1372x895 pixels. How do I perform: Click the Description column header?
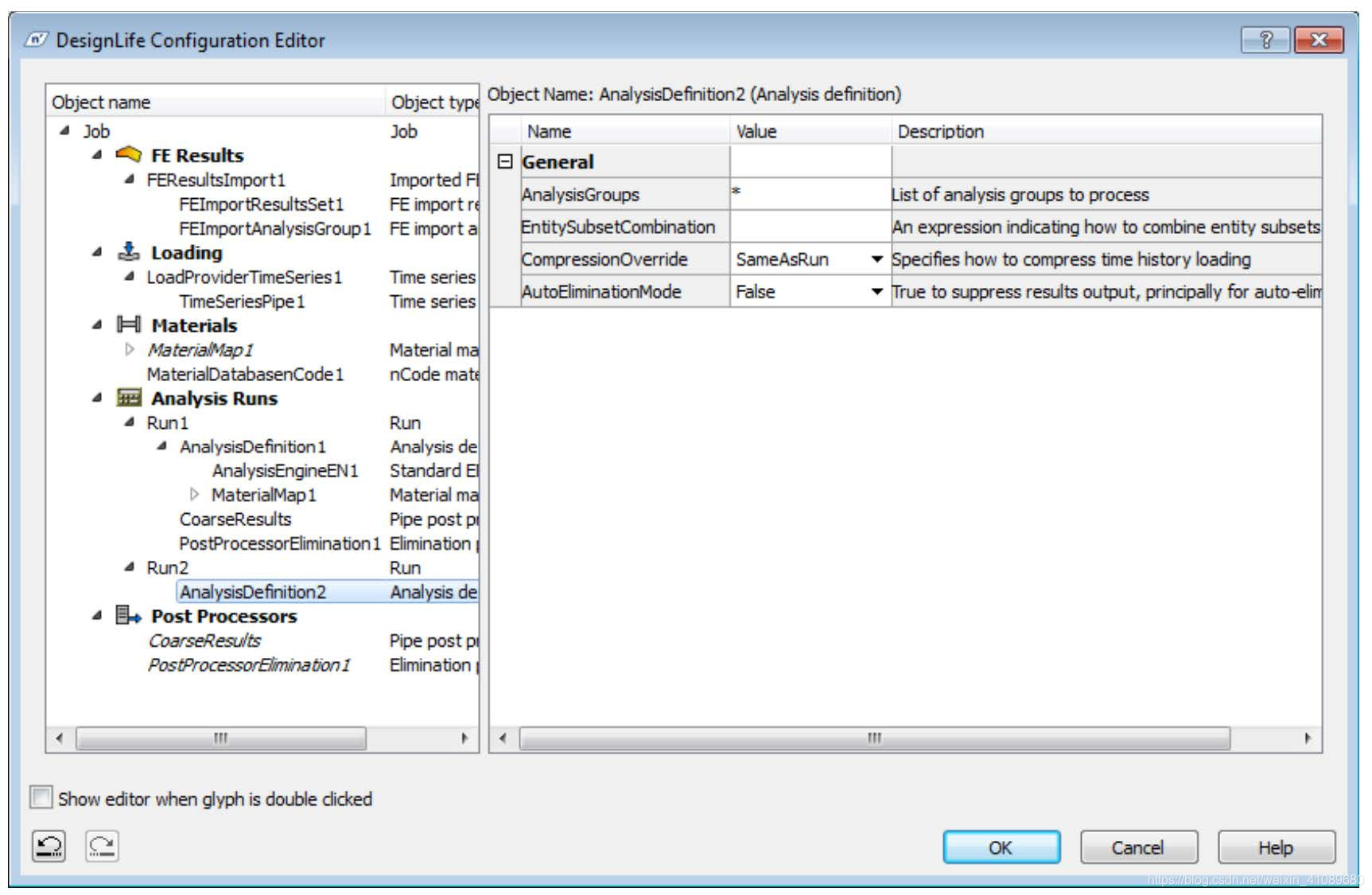coord(1106,131)
